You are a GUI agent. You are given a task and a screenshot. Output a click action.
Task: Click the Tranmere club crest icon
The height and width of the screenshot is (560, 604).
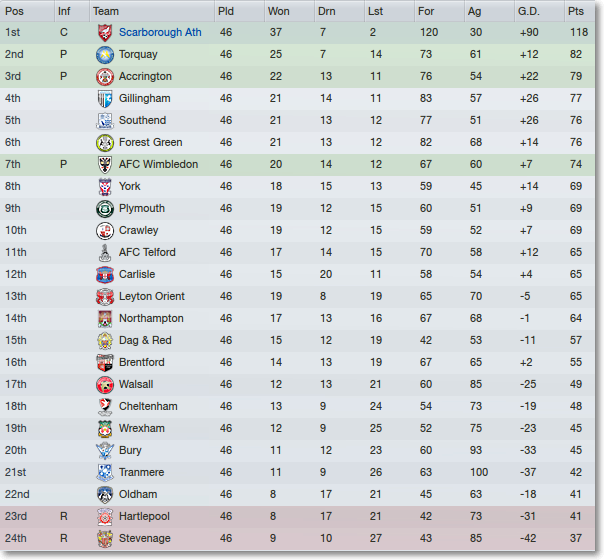(105, 472)
